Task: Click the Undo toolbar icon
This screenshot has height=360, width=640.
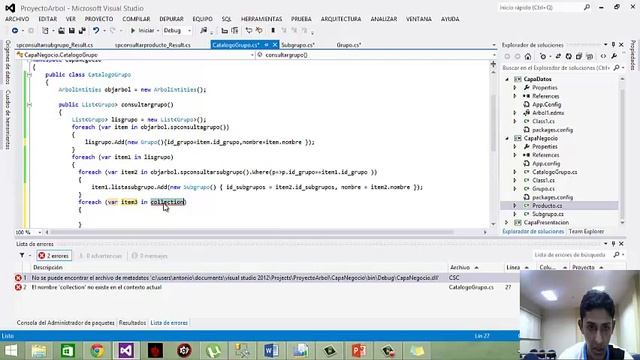Action: point(96,31)
